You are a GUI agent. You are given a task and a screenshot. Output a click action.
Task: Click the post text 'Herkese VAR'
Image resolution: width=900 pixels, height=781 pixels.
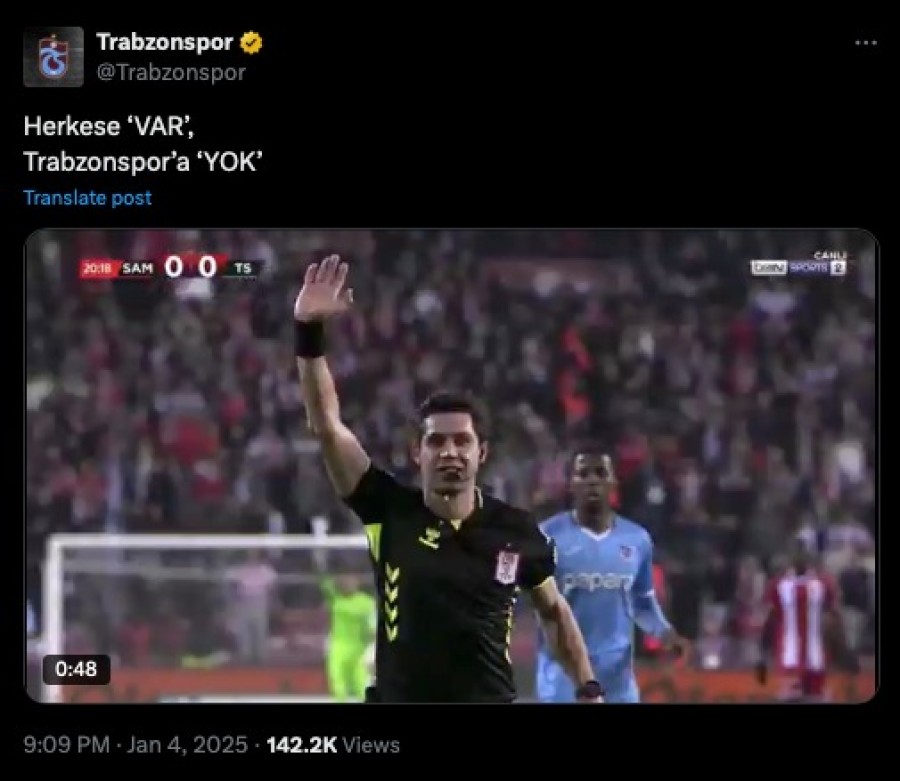tap(109, 126)
